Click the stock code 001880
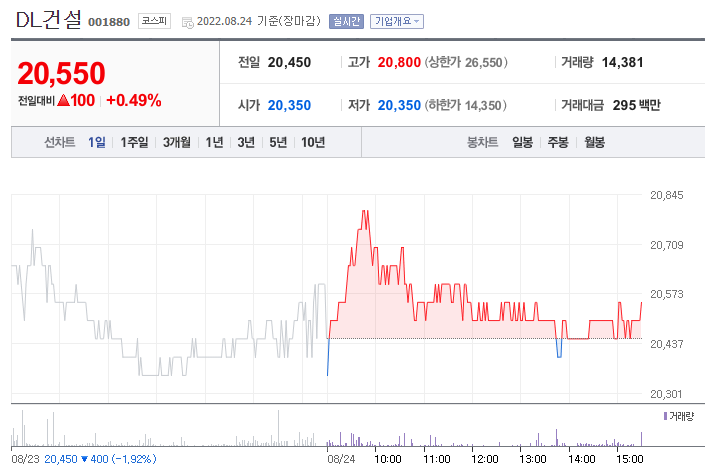Image resolution: width=705 pixels, height=475 pixels. pyautogui.click(x=109, y=22)
